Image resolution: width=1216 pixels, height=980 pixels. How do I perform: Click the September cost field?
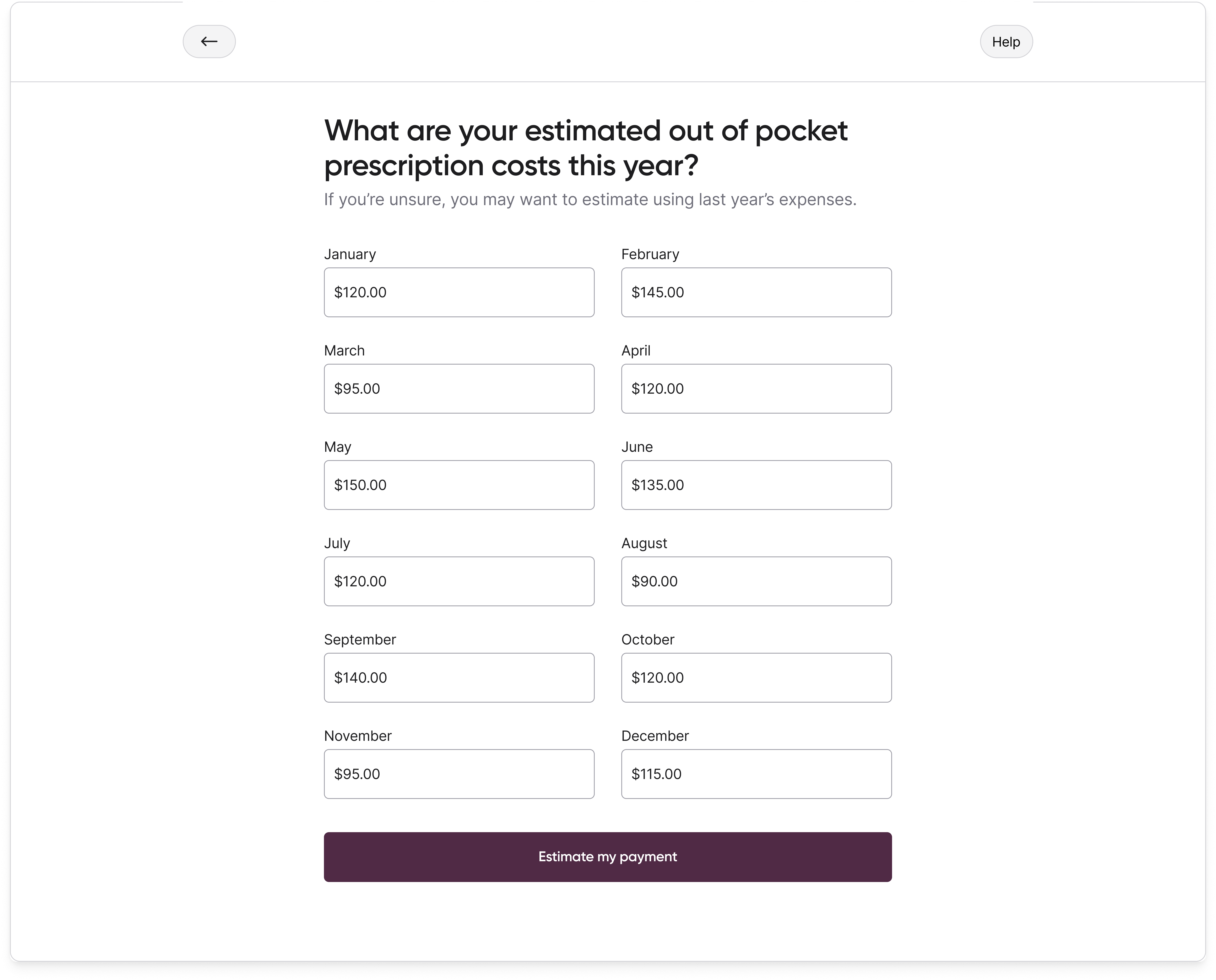pos(458,677)
